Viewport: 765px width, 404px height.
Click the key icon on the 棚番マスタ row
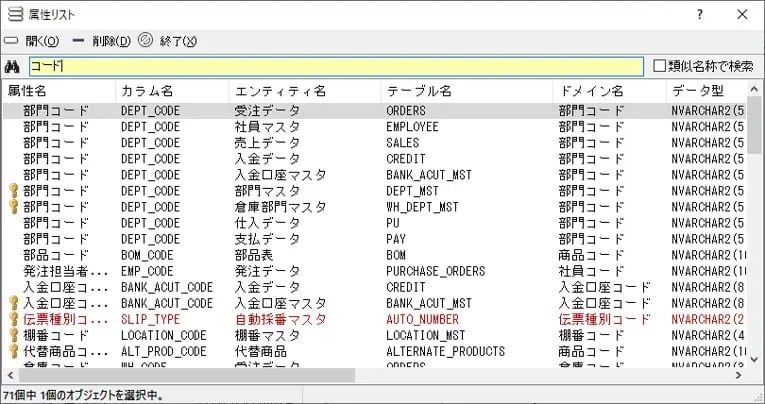[x=13, y=335]
